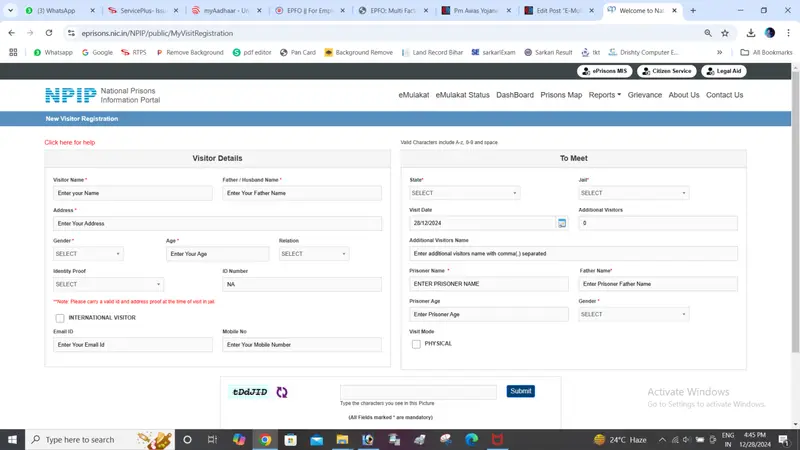Open the DashBoard menu
The width and height of the screenshot is (800, 450).
[515, 95]
